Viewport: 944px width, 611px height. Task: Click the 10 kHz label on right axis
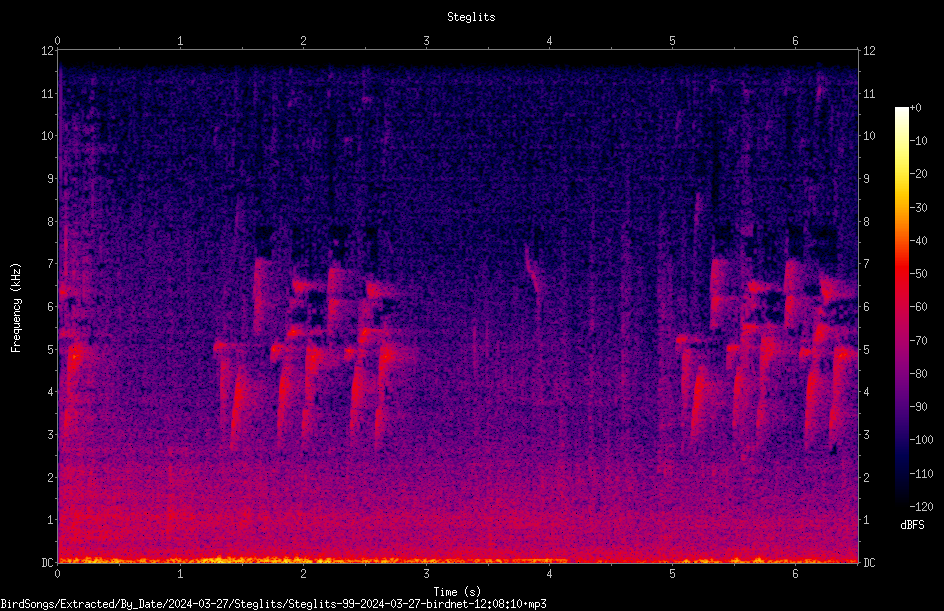[x=869, y=136]
